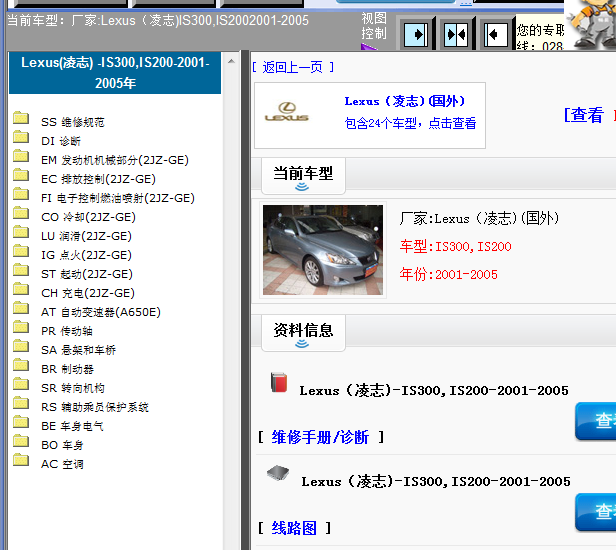Open BO 车身 section
Image resolution: width=616 pixels, height=550 pixels.
tap(62, 445)
